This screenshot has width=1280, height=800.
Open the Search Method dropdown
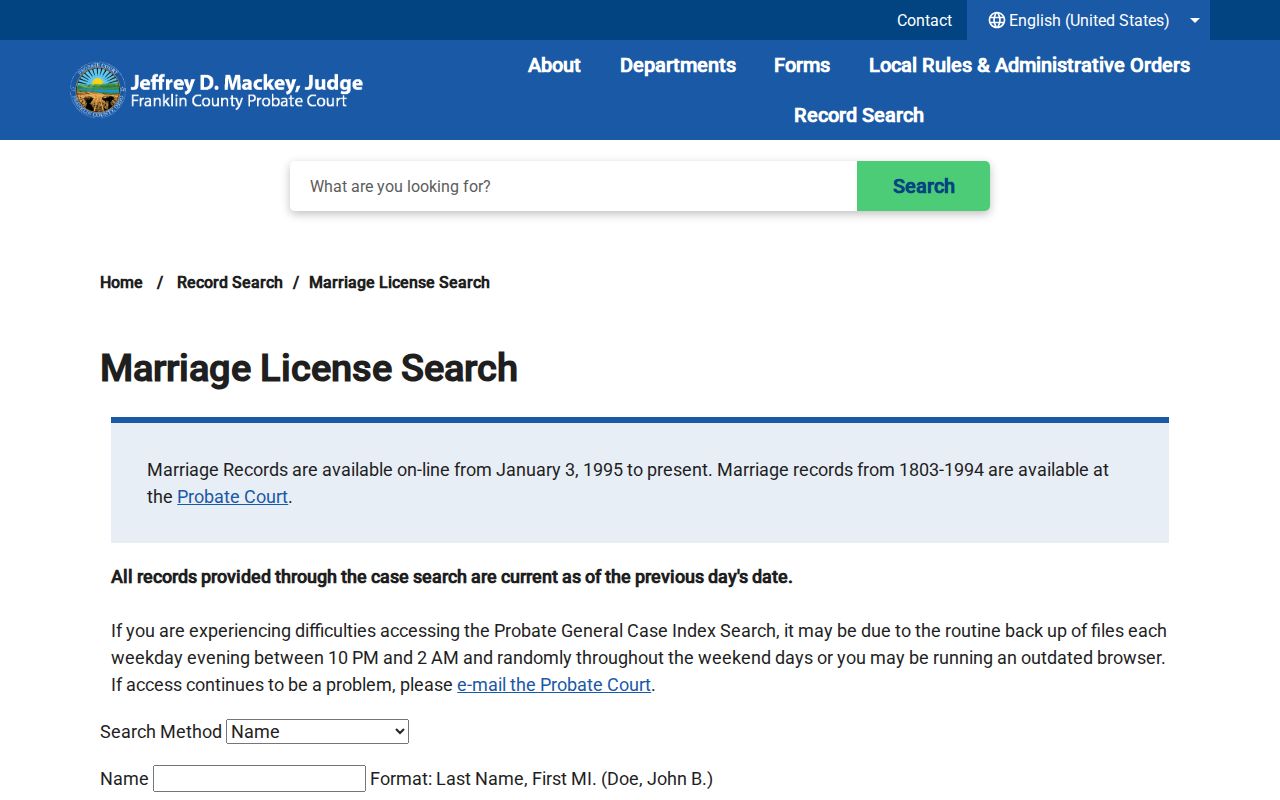coord(318,732)
